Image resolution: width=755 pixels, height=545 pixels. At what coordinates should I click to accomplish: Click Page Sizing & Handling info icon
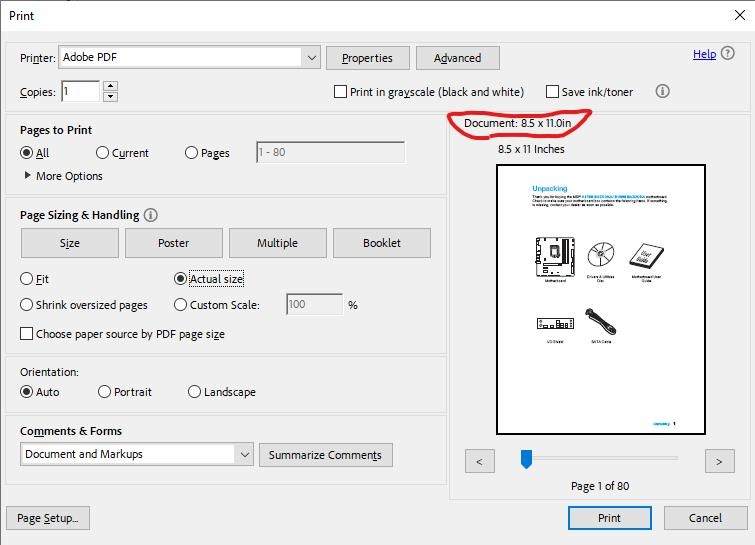[x=151, y=215]
